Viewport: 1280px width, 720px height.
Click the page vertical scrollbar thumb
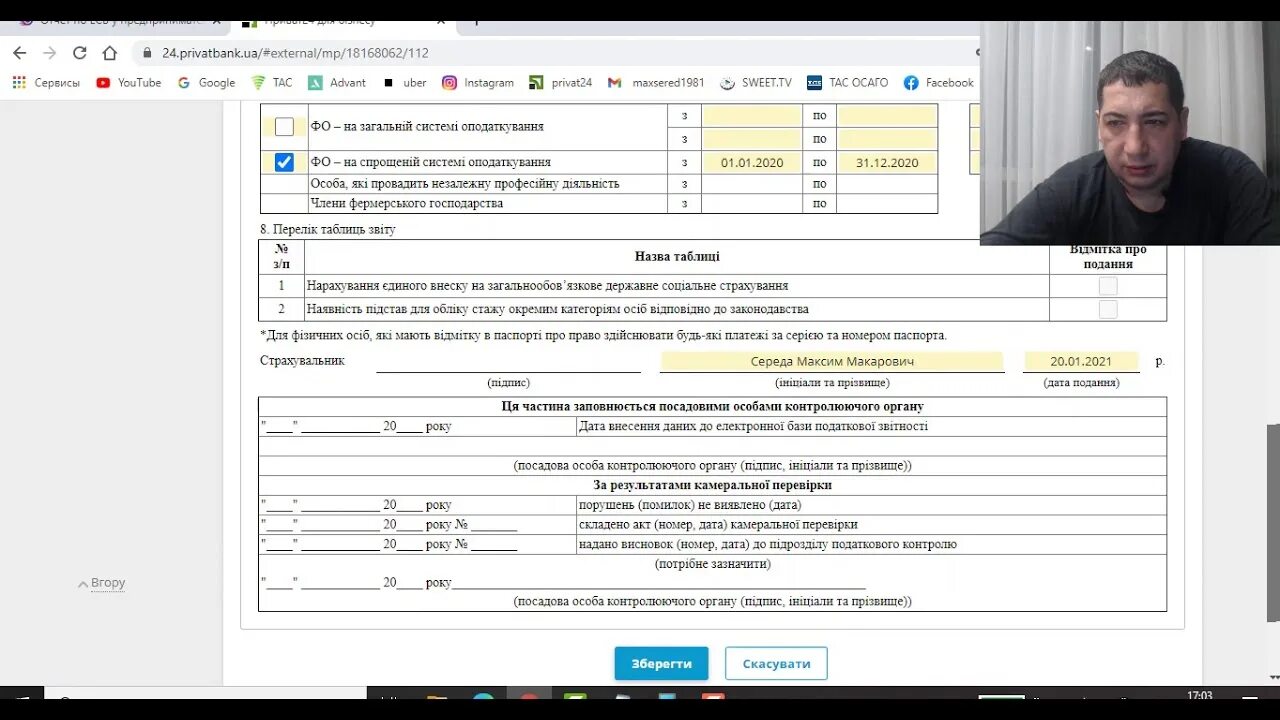point(1273,523)
